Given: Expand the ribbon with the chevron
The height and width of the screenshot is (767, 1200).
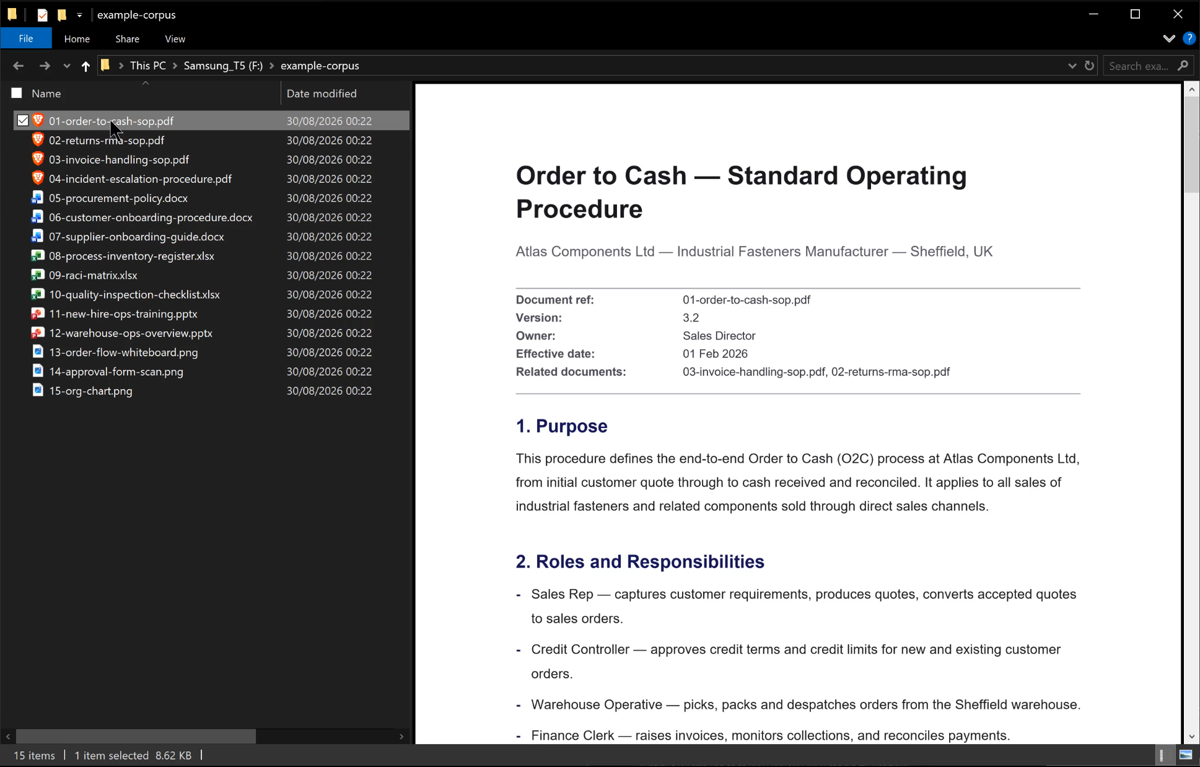Looking at the screenshot, I should click(1169, 38).
